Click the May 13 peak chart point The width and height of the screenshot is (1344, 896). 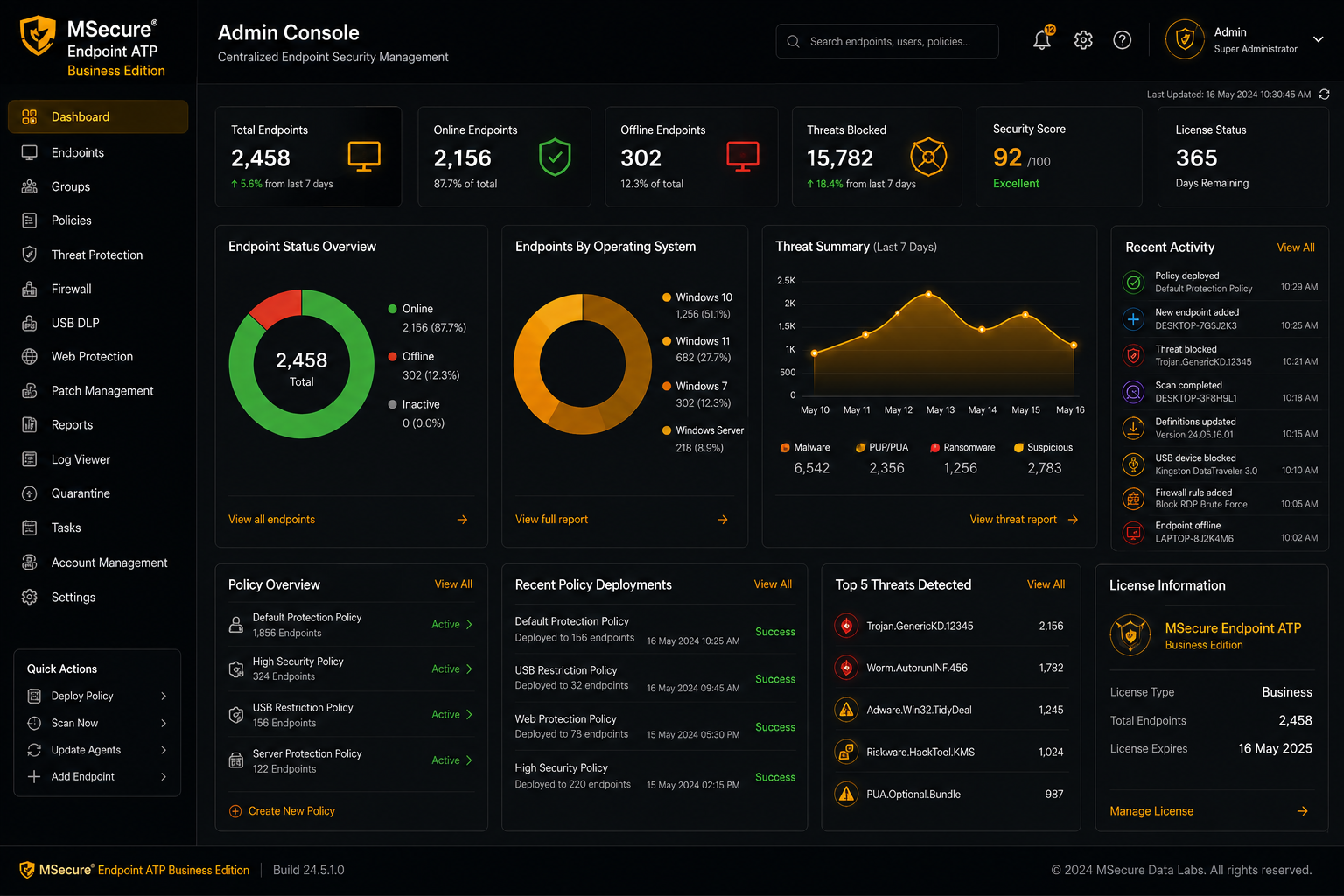[x=928, y=294]
